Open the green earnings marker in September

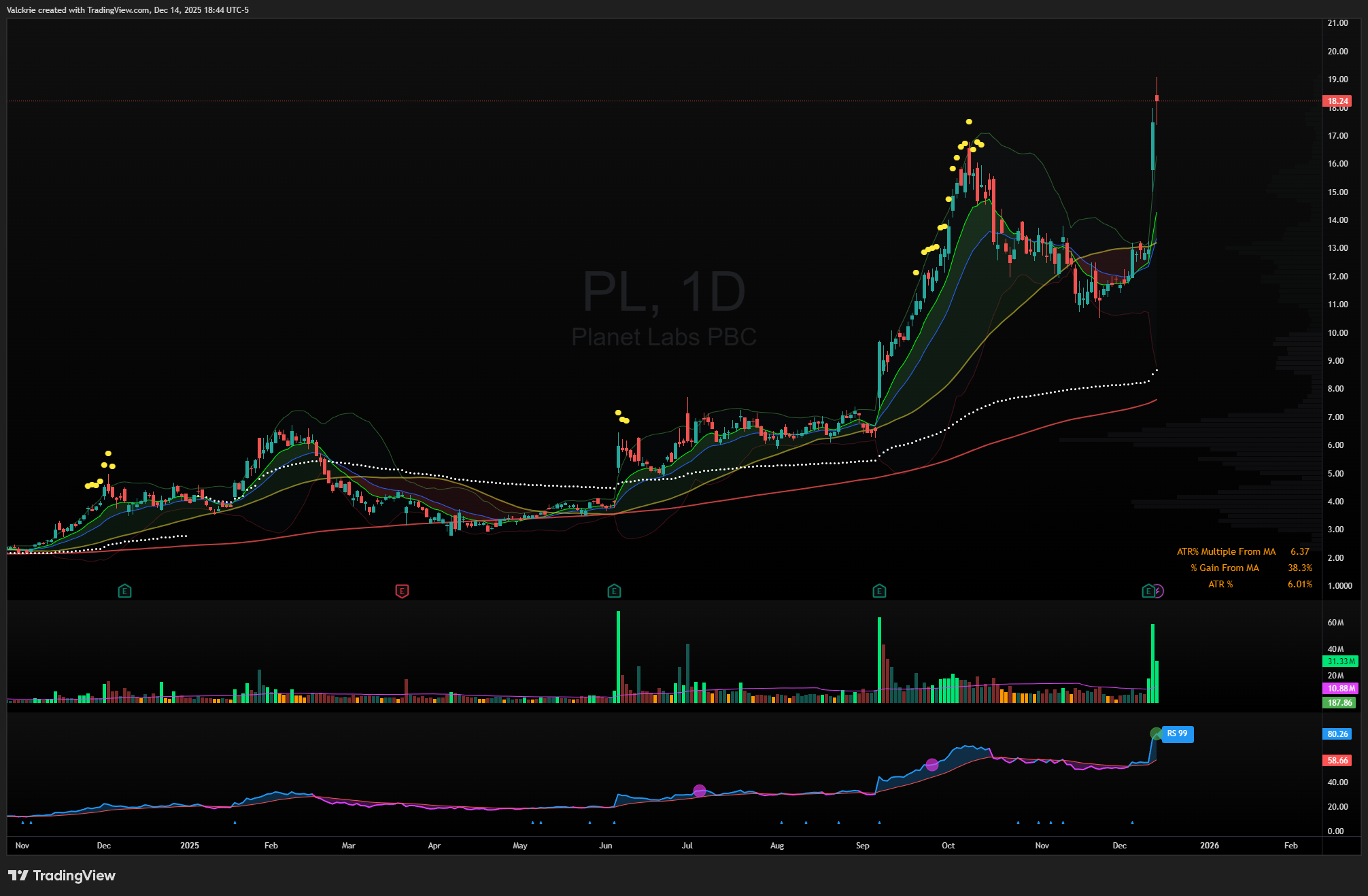879,591
